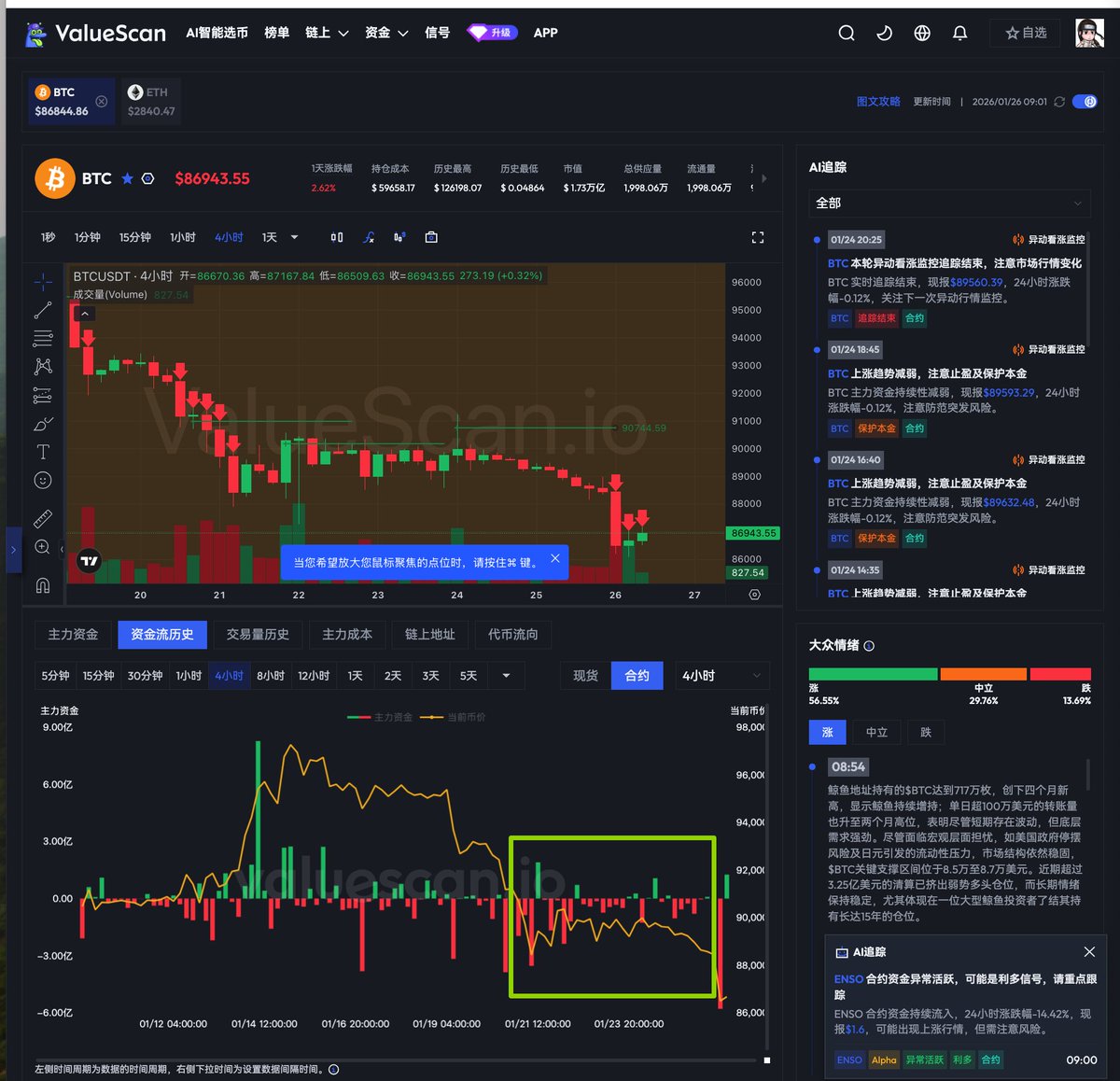Open the 信号 menu
Screen dimensions: 1120x1081
point(437,33)
